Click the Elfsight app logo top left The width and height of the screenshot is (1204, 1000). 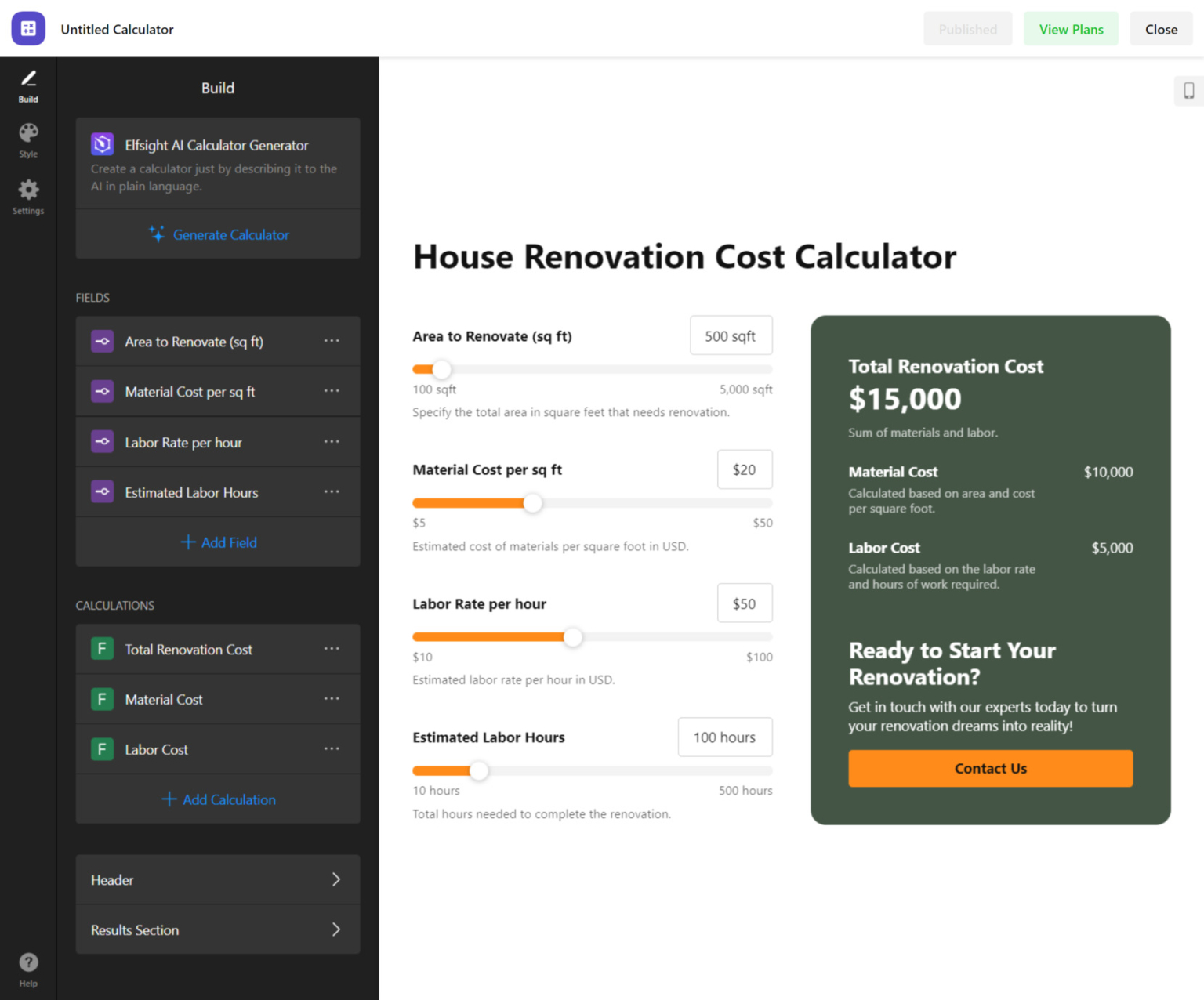(x=28, y=28)
